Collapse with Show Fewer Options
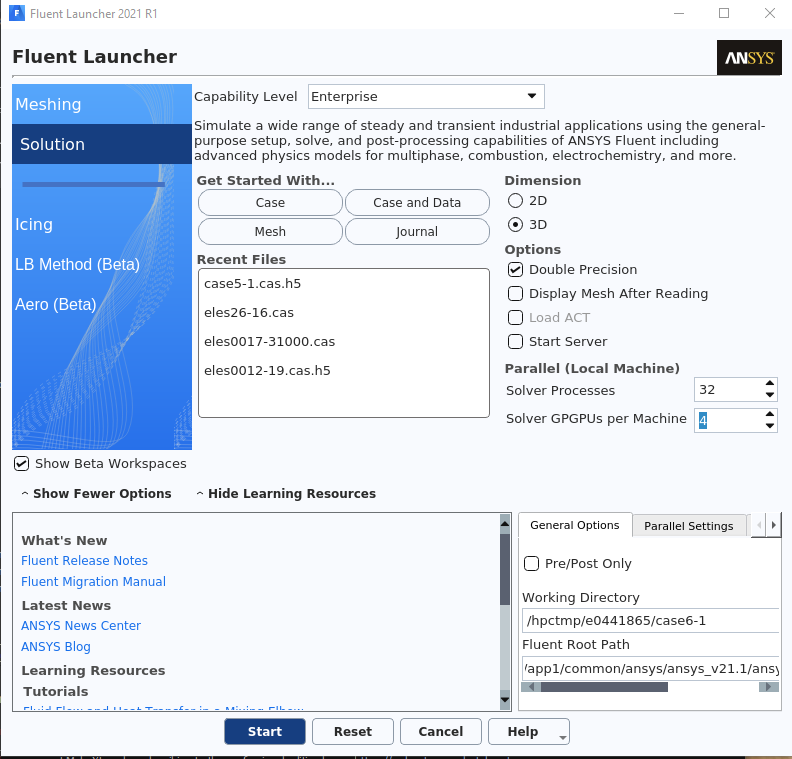 pyautogui.click(x=96, y=493)
